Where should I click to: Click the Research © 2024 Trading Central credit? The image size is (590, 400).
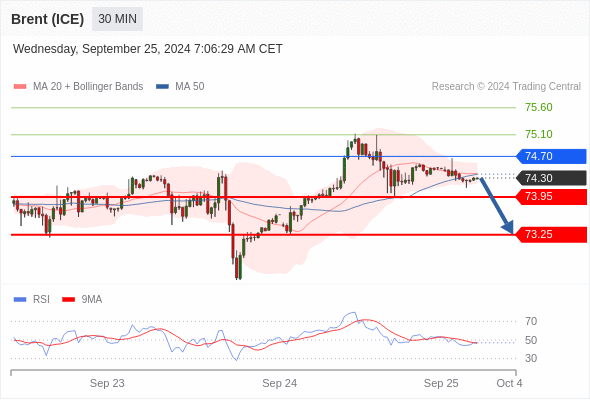point(506,87)
